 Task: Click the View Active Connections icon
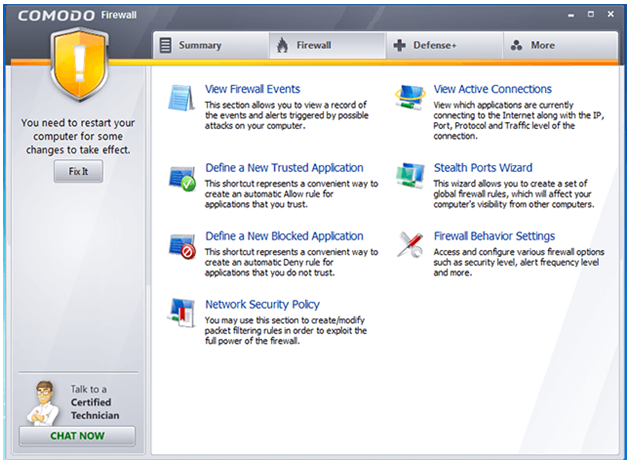(410, 99)
